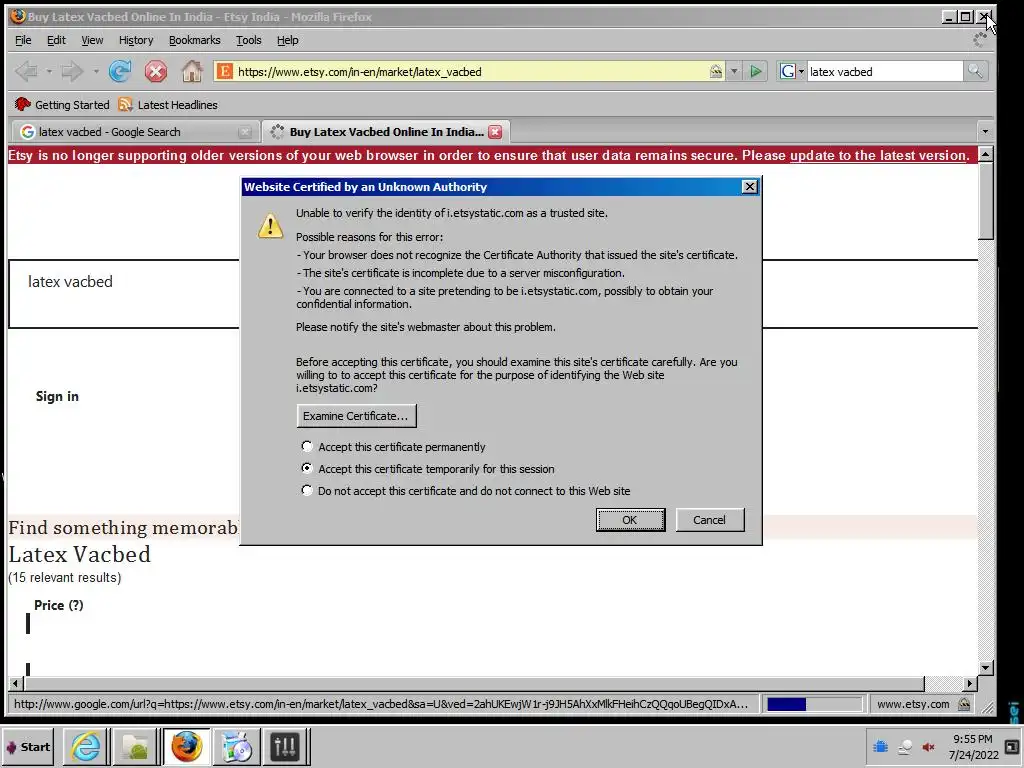Go to the Home page
Viewport: 1024px width, 768px height.
coord(192,71)
